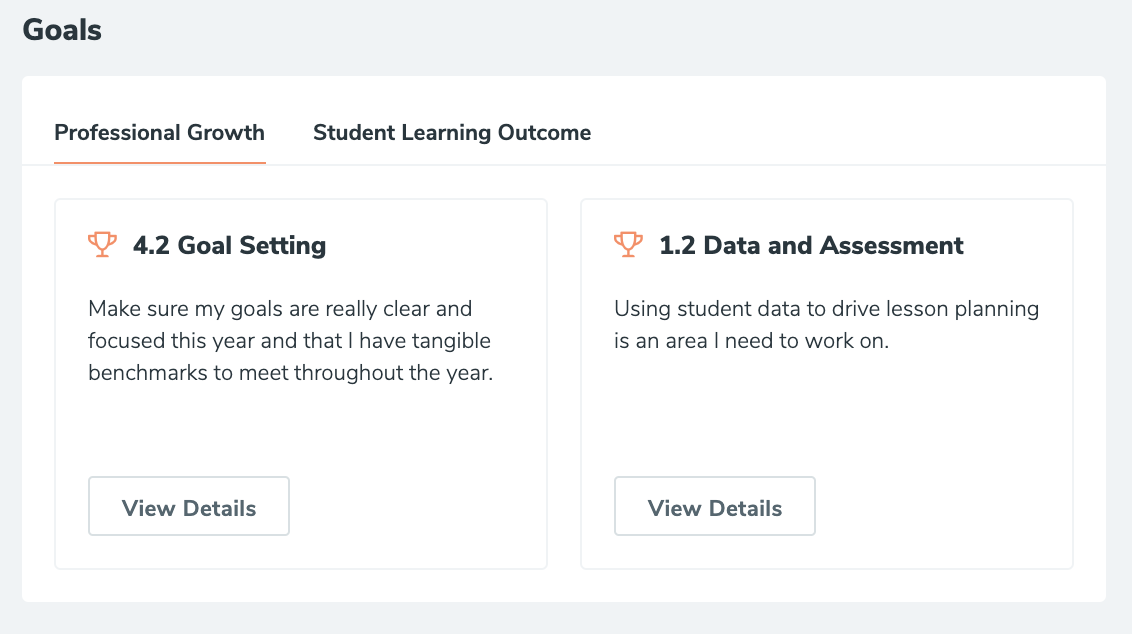Click the word 'Setting' in the left card title
Screen dimensions: 1132x634
click(x=283, y=246)
